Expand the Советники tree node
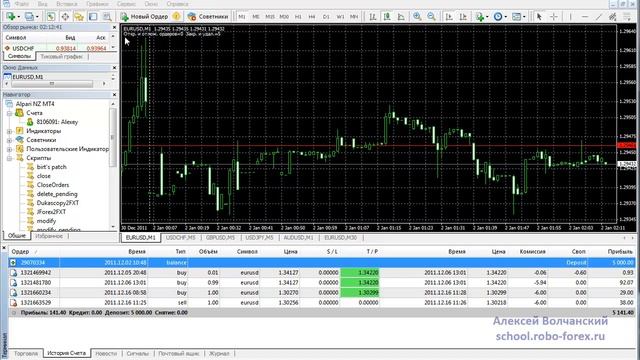The height and width of the screenshot is (360, 640). click(x=9, y=140)
